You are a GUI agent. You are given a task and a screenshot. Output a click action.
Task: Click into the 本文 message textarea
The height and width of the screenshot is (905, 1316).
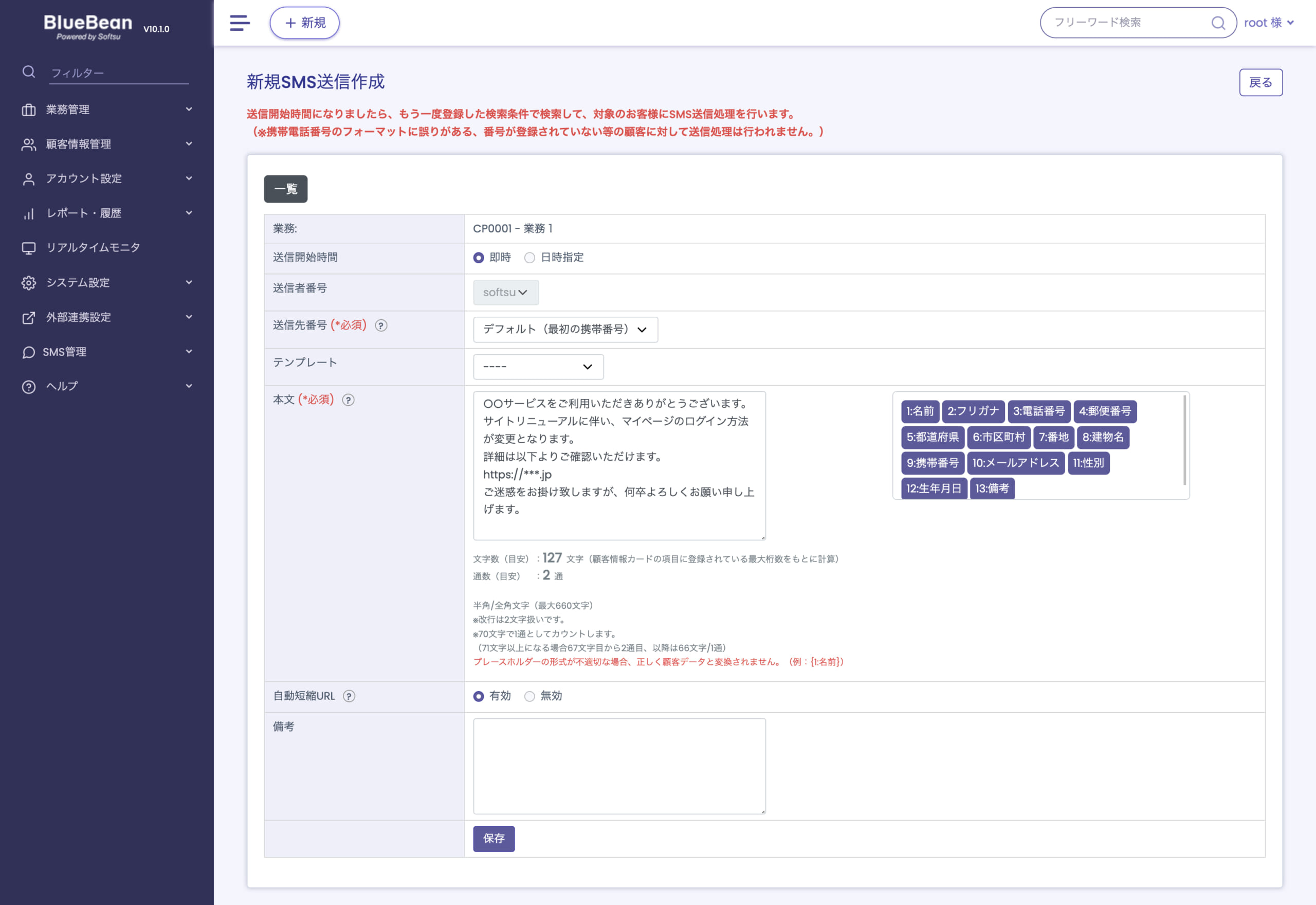point(619,465)
